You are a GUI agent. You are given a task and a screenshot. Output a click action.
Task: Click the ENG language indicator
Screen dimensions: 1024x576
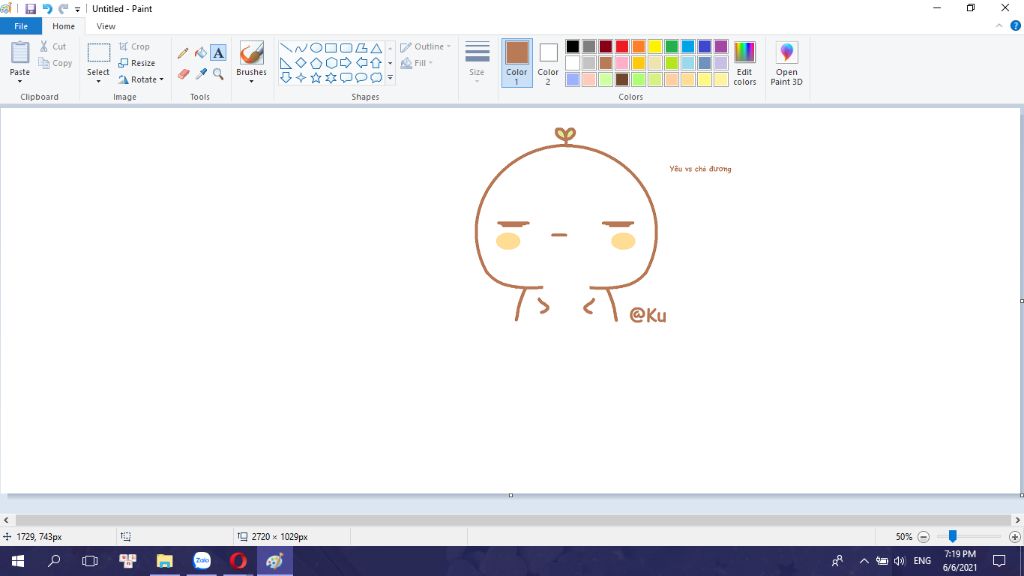tap(922, 561)
